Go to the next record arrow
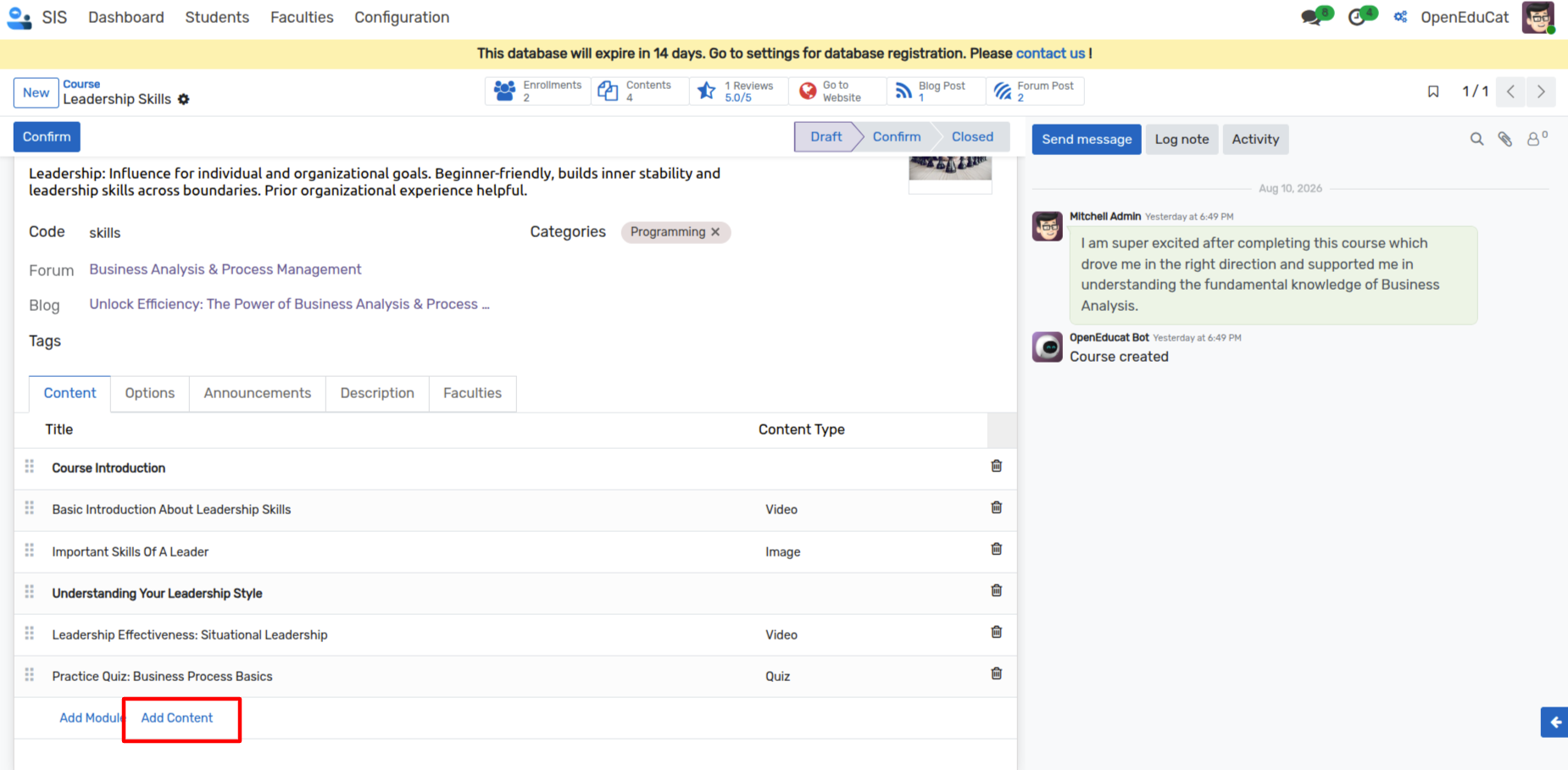The height and width of the screenshot is (770, 1568). pyautogui.click(x=1541, y=91)
